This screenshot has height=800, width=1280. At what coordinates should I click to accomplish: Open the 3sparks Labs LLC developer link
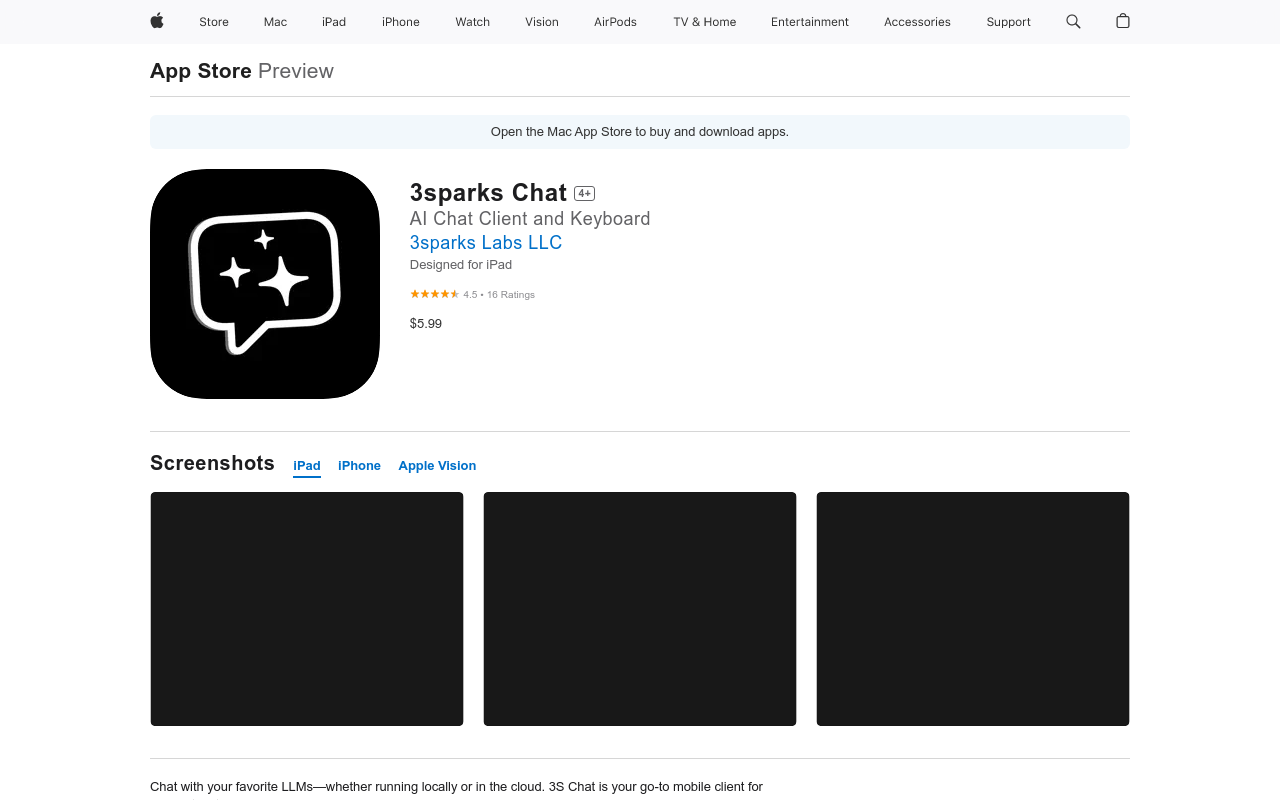(486, 243)
